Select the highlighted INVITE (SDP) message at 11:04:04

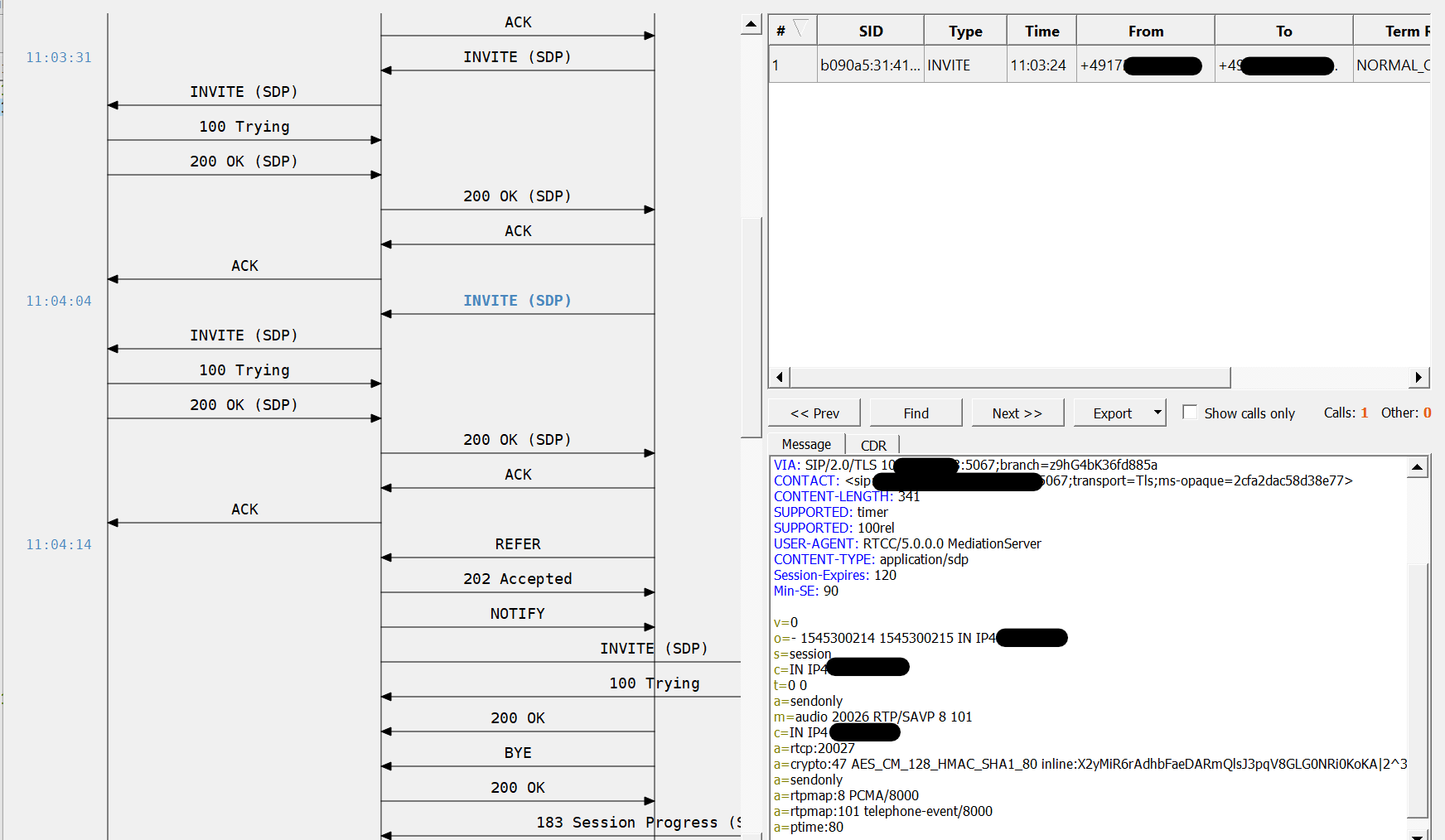tap(517, 301)
